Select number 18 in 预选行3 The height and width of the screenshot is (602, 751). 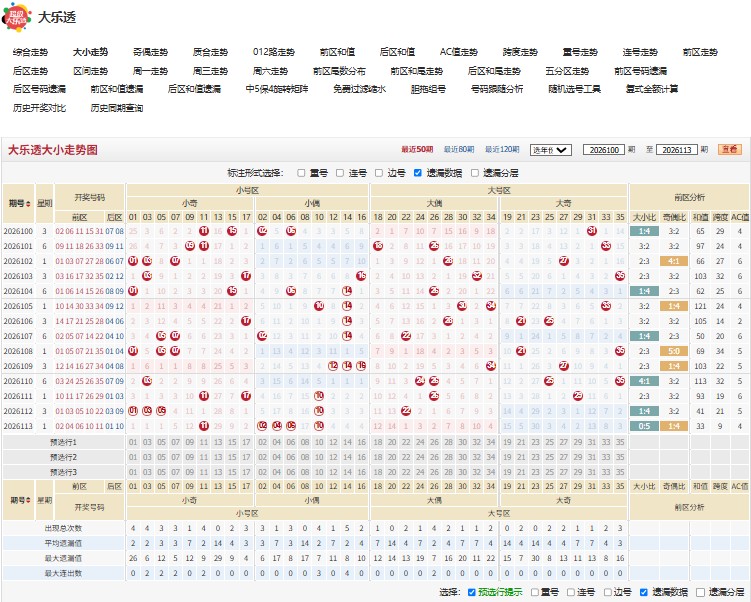coord(378,472)
